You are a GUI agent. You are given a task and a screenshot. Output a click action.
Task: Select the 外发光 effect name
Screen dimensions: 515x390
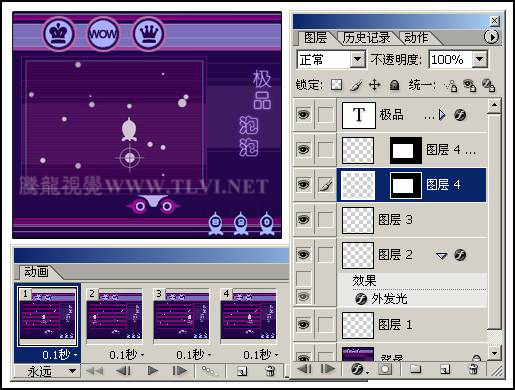tap(389, 299)
